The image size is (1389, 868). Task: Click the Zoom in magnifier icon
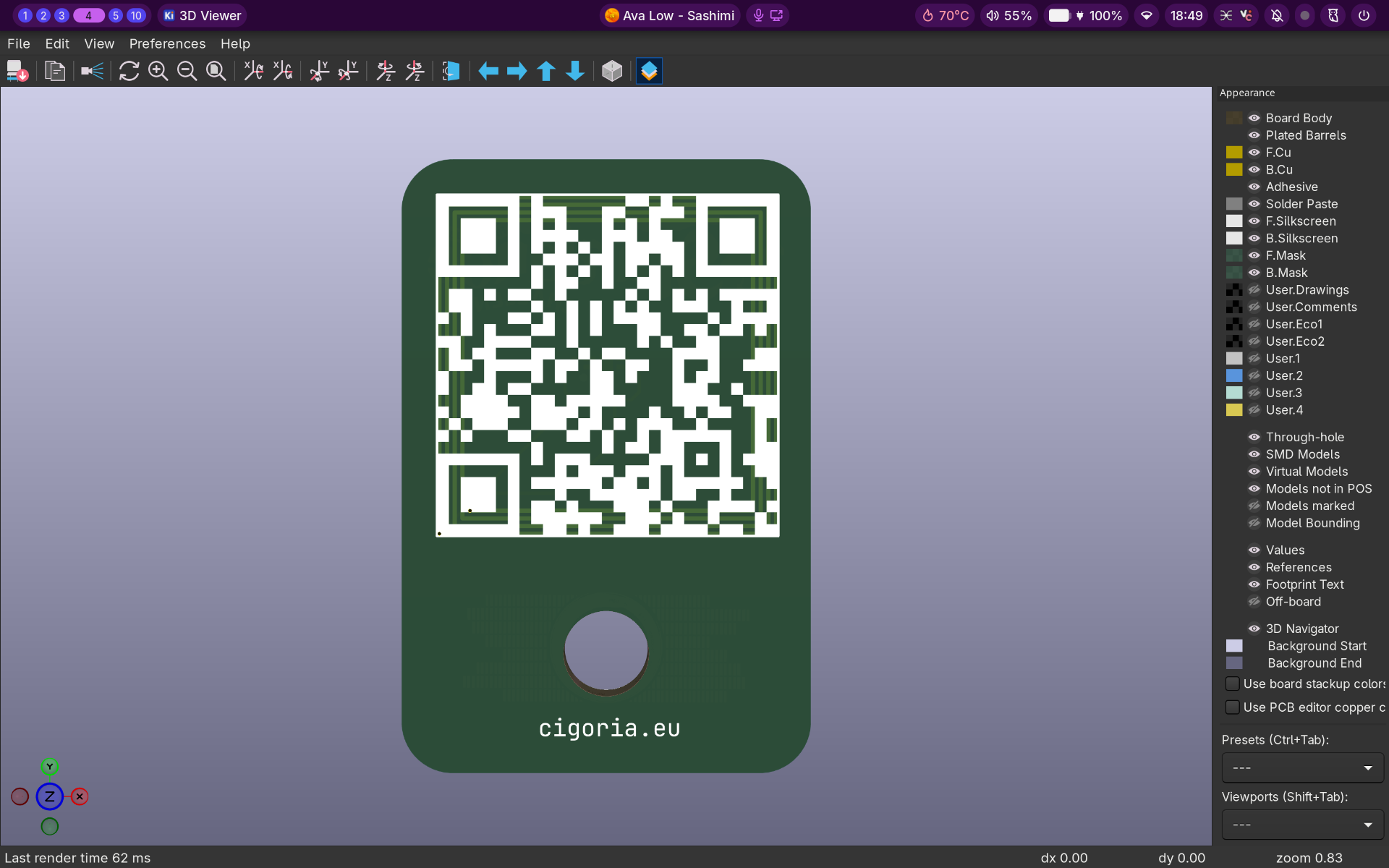click(x=158, y=71)
